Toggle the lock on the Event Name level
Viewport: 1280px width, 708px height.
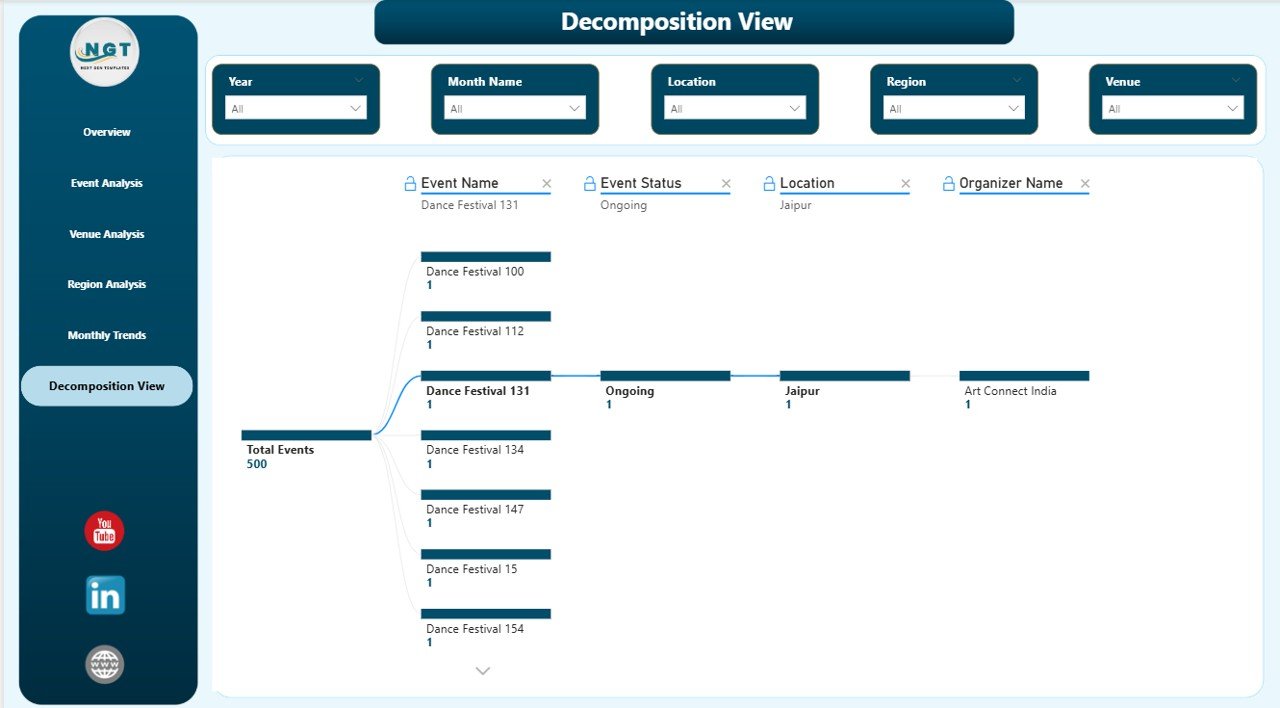410,183
